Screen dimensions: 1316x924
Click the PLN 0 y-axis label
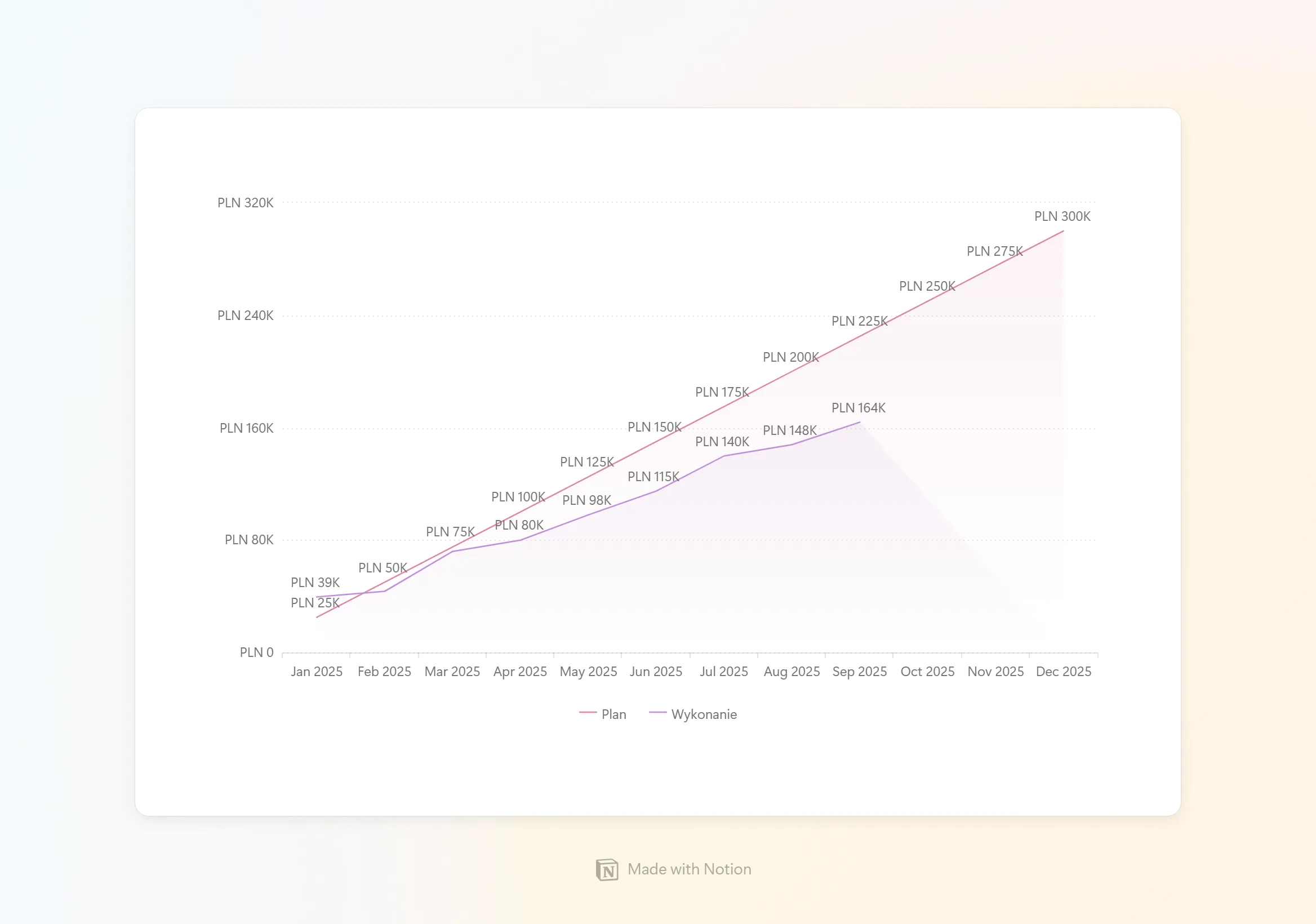click(256, 652)
